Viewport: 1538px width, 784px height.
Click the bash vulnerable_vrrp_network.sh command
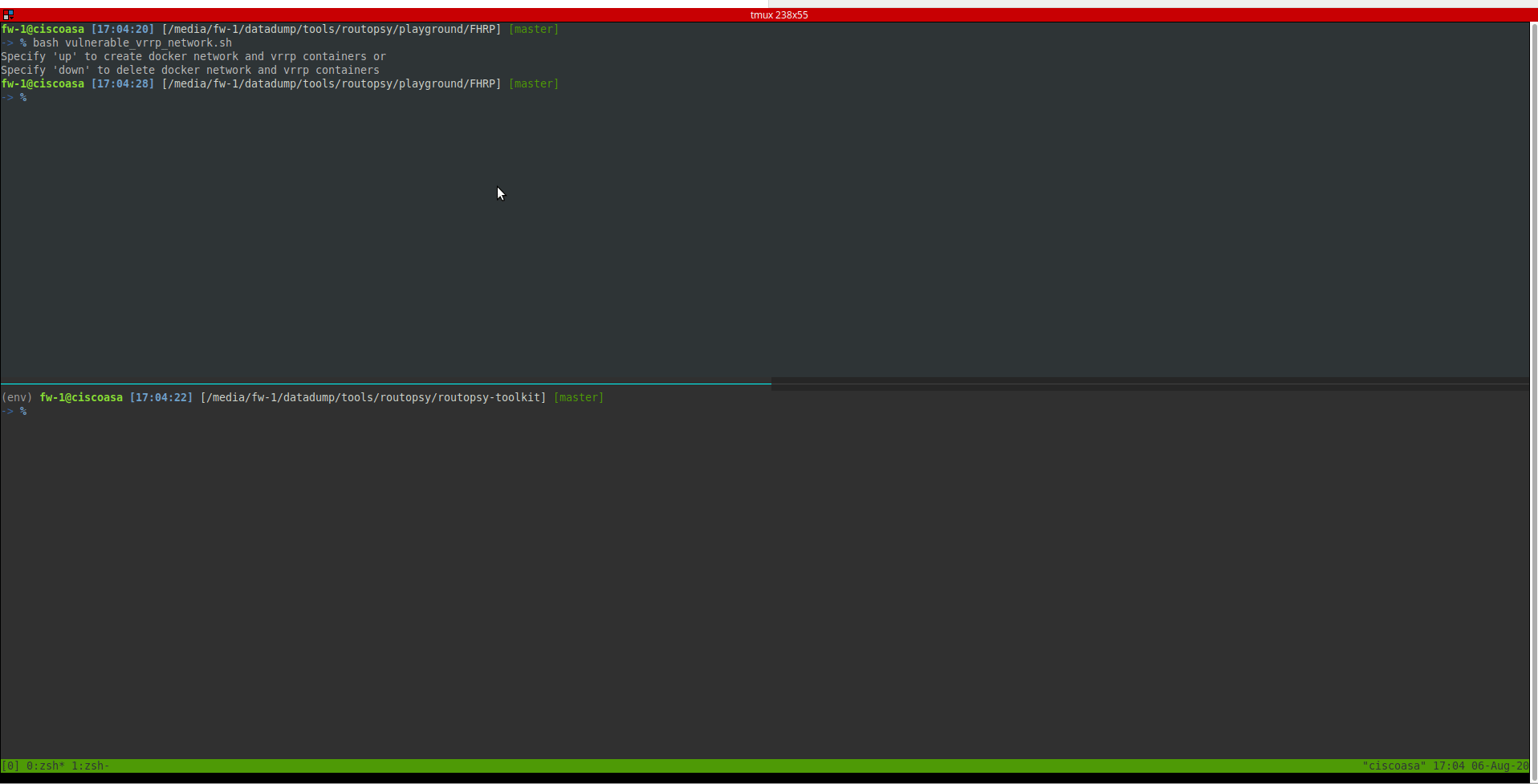(x=132, y=43)
